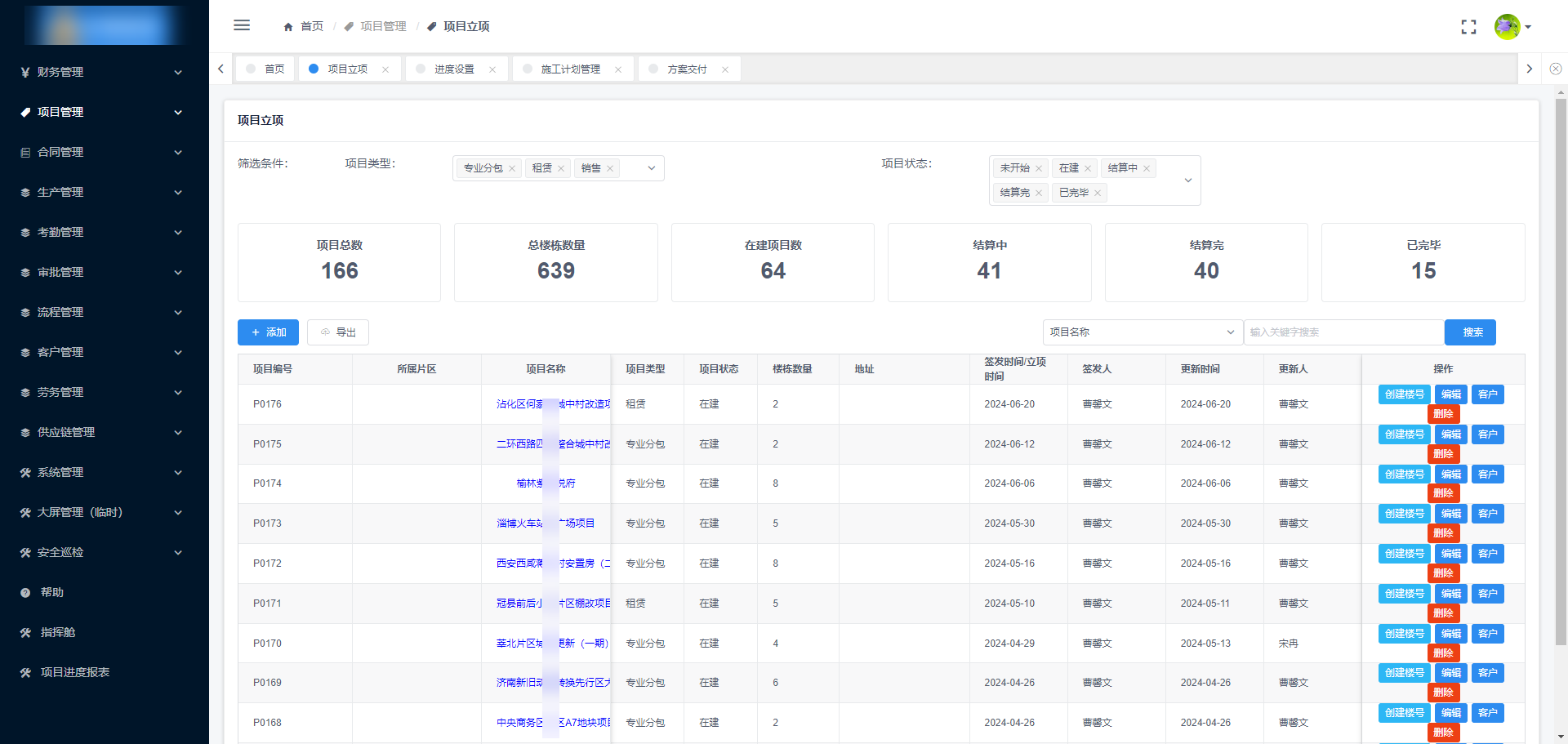
Task: Open 劳务管理 in sidebar
Action: click(x=105, y=392)
